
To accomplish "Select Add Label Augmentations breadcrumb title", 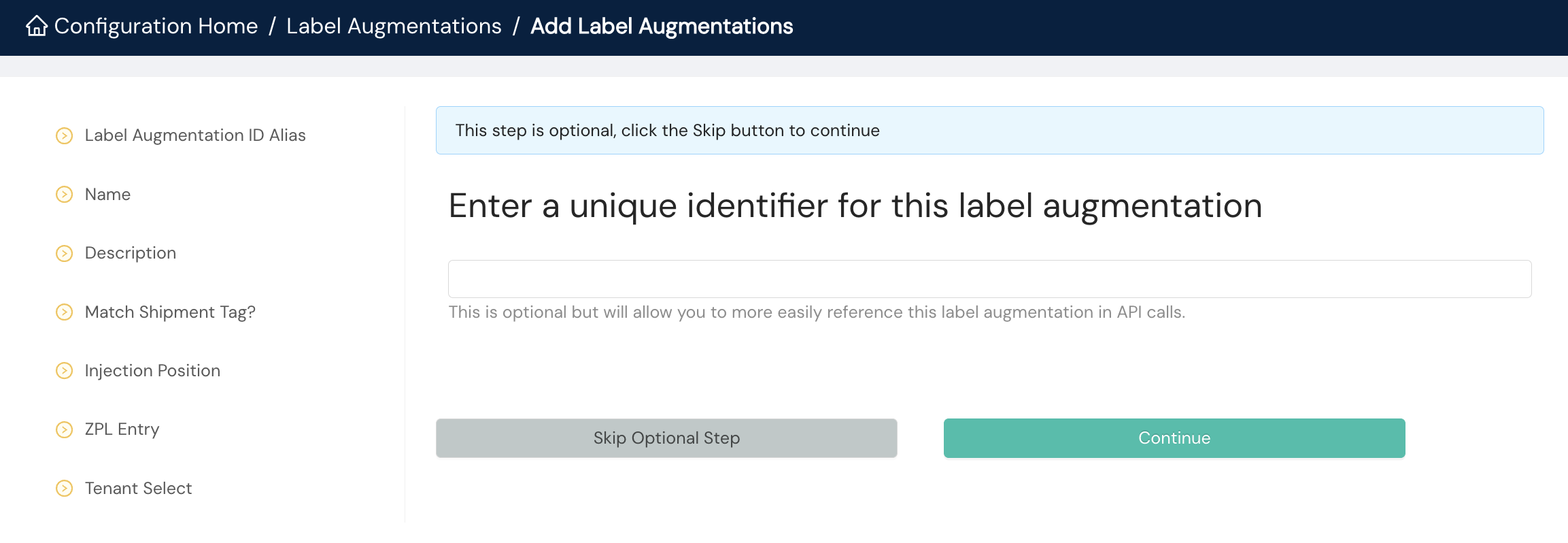I will [x=662, y=26].
